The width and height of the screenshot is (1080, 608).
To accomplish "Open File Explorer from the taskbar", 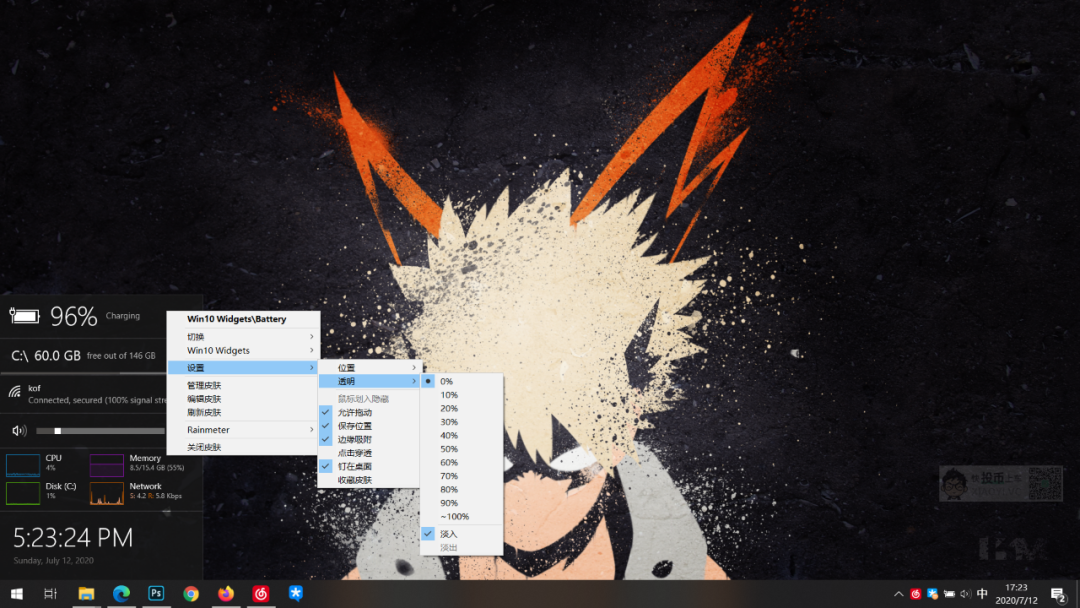I will 86,593.
